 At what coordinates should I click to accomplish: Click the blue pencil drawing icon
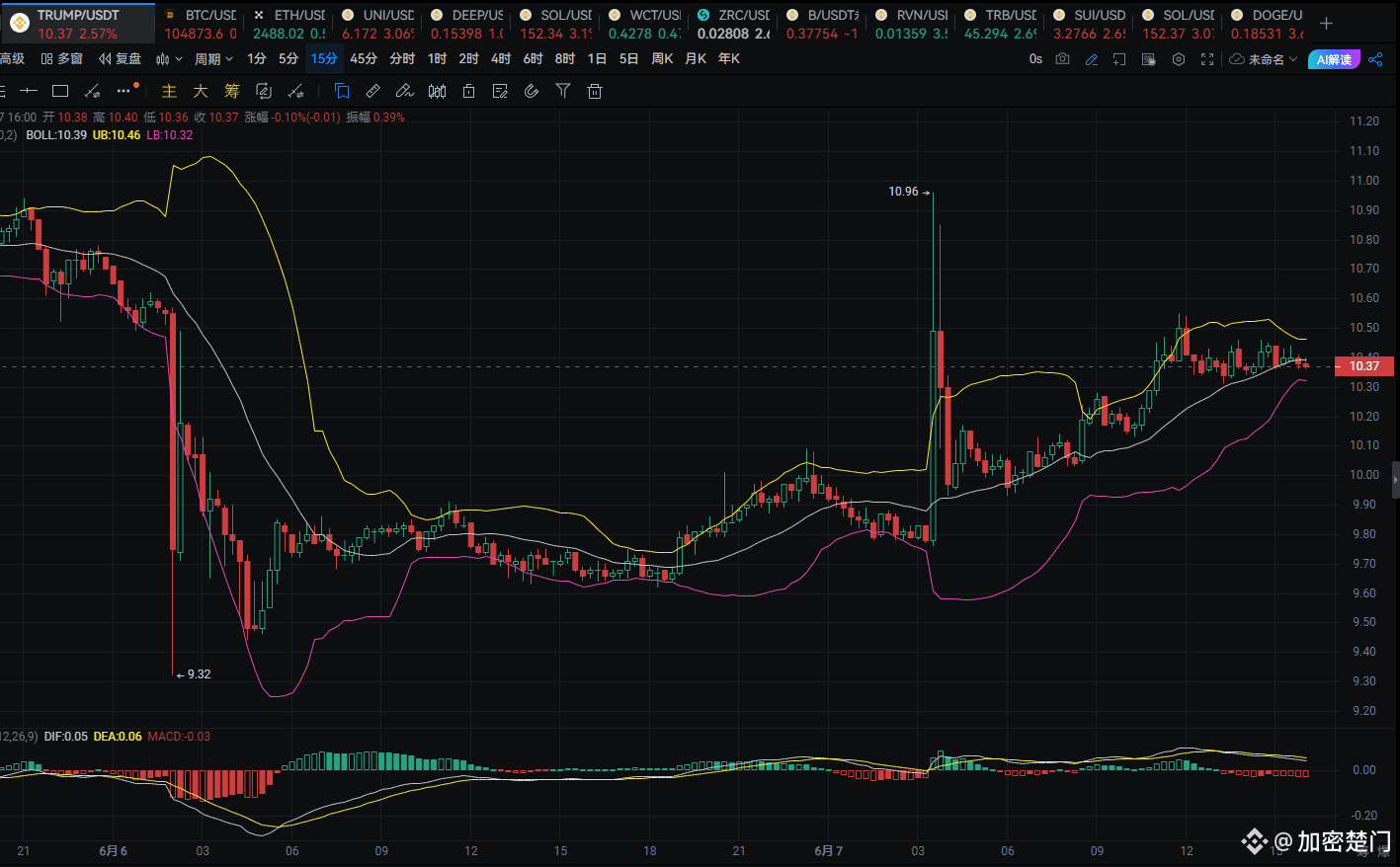click(x=1091, y=59)
